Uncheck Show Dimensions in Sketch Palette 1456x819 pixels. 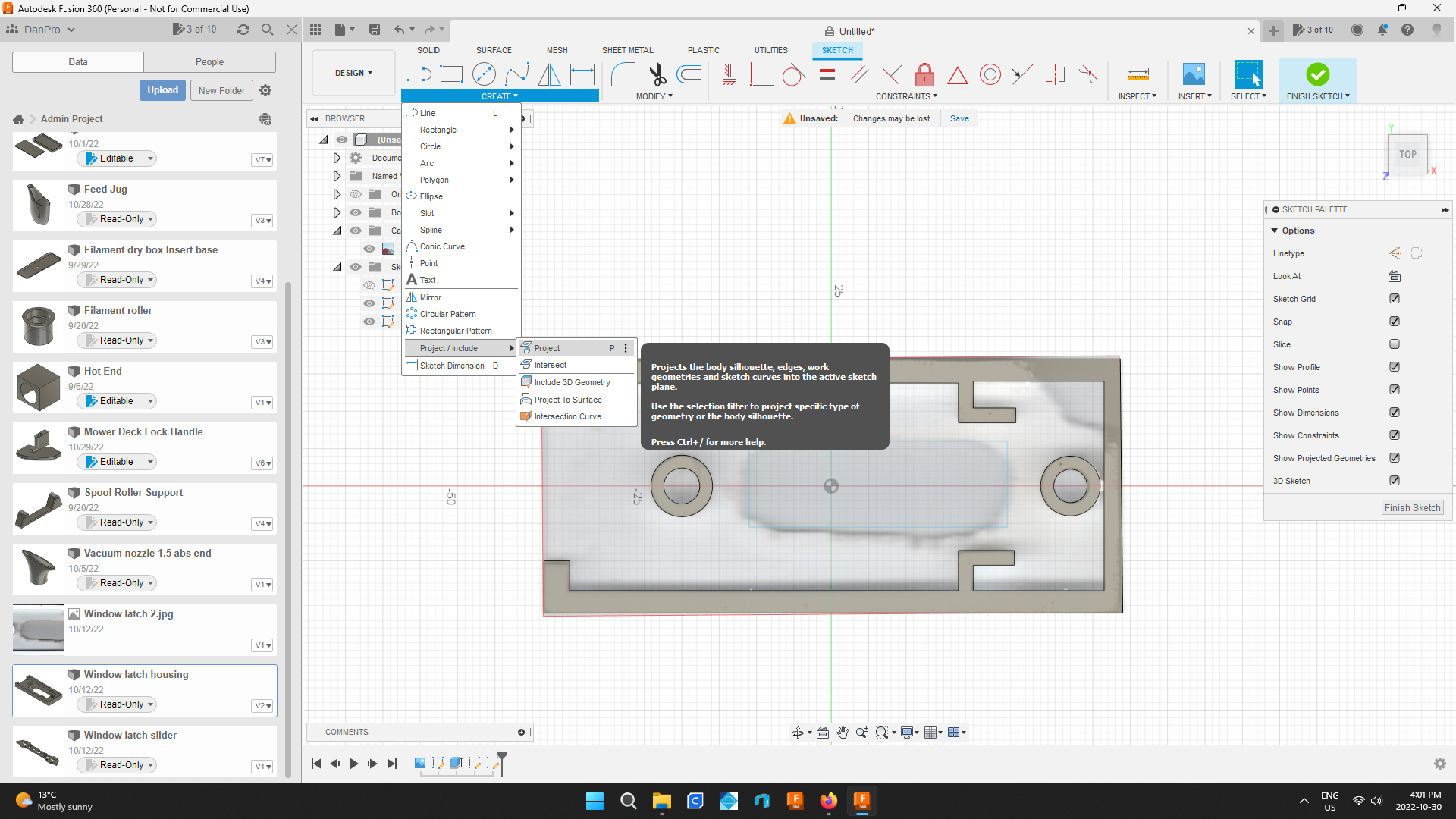pos(1394,412)
